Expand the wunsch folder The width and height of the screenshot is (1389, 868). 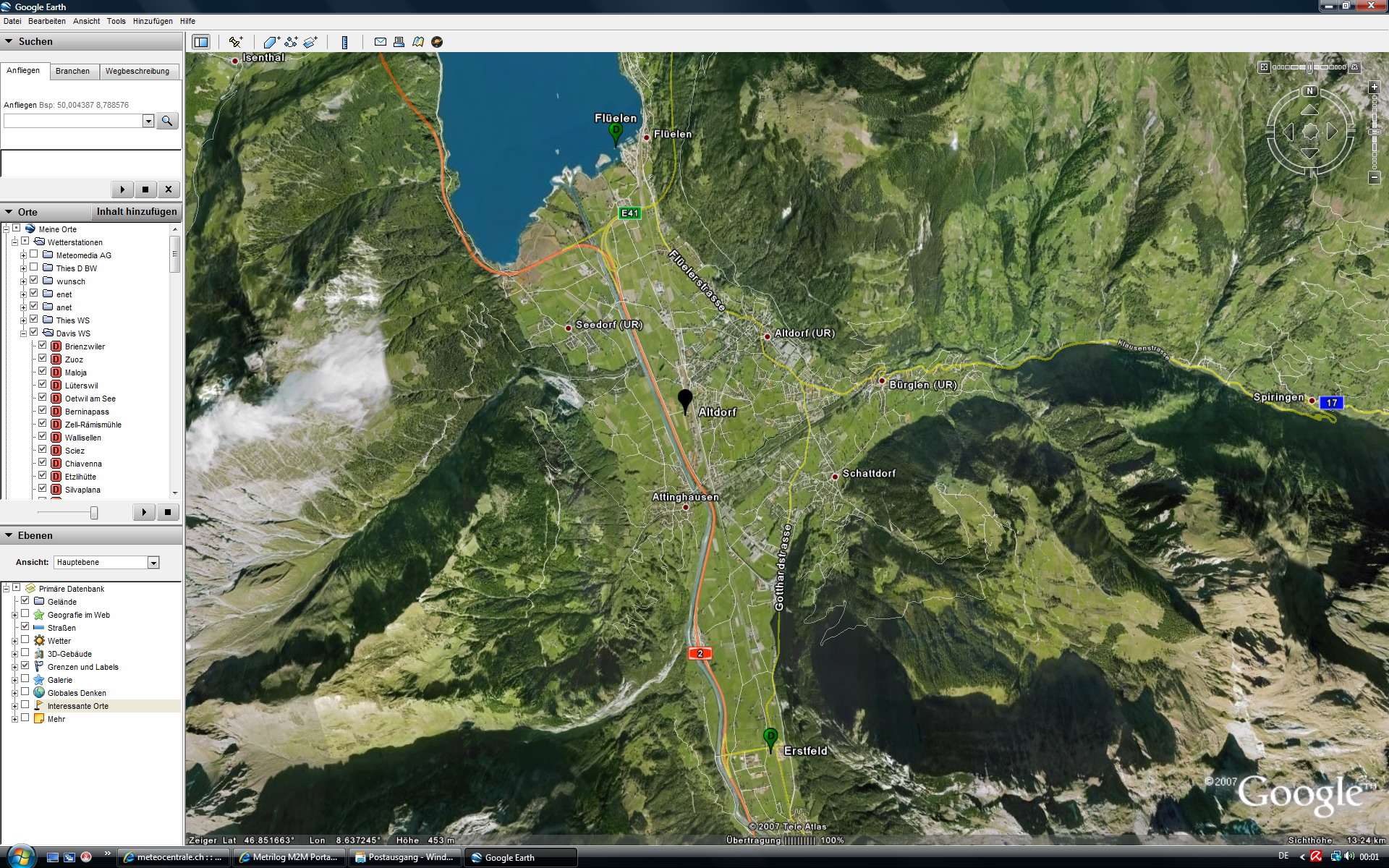pos(23,281)
